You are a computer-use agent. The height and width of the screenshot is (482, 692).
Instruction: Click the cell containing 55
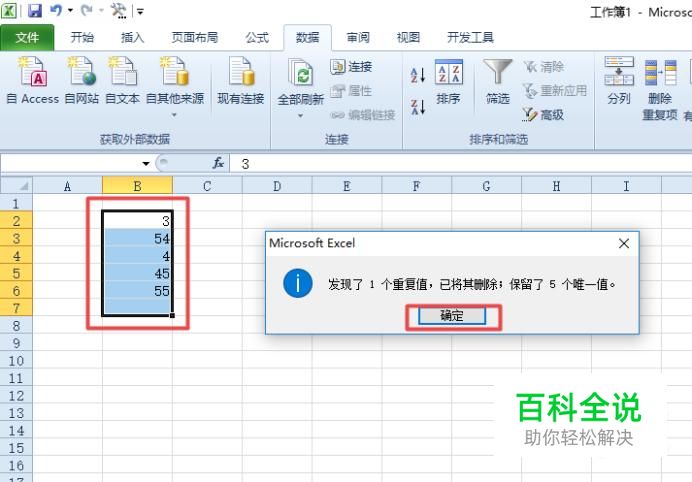pyautogui.click(x=137, y=290)
